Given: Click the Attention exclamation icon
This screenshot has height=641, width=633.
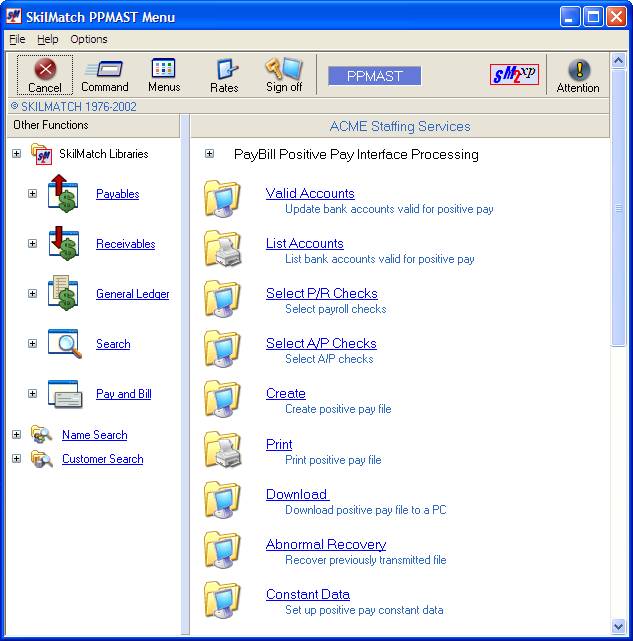Looking at the screenshot, I should pyautogui.click(x=579, y=69).
